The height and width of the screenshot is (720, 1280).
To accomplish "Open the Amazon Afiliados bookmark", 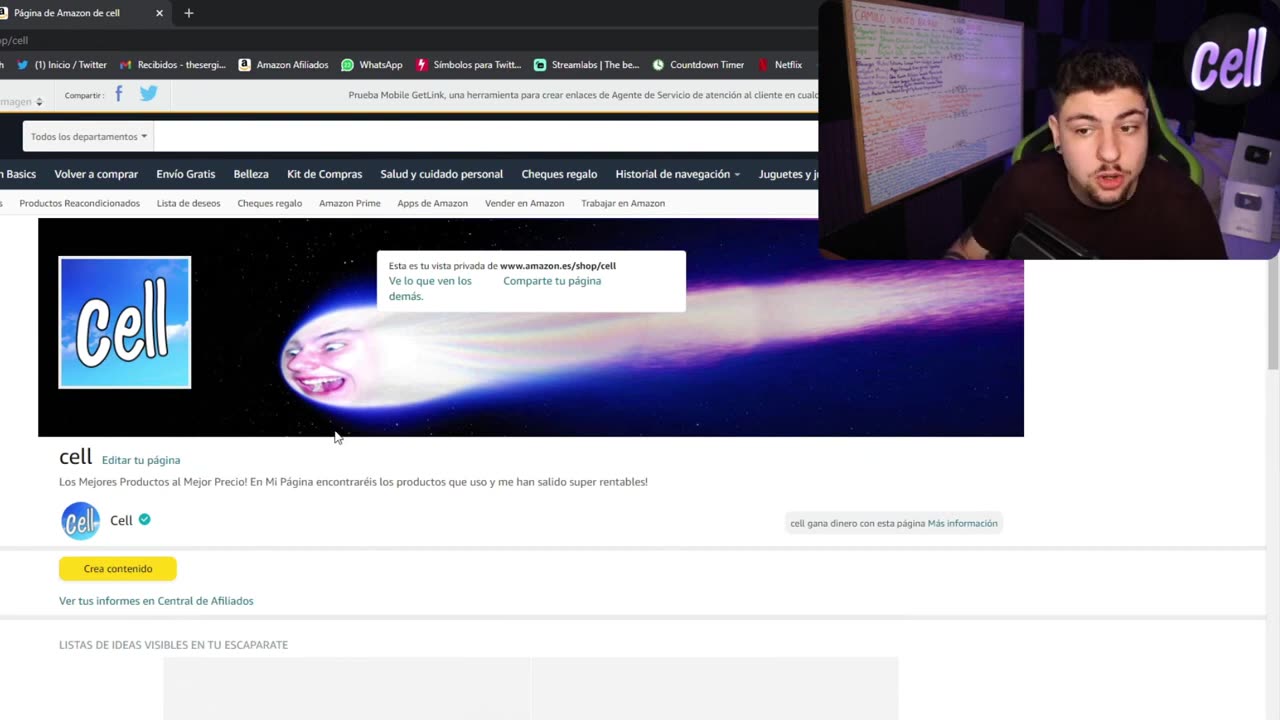I will (x=283, y=65).
